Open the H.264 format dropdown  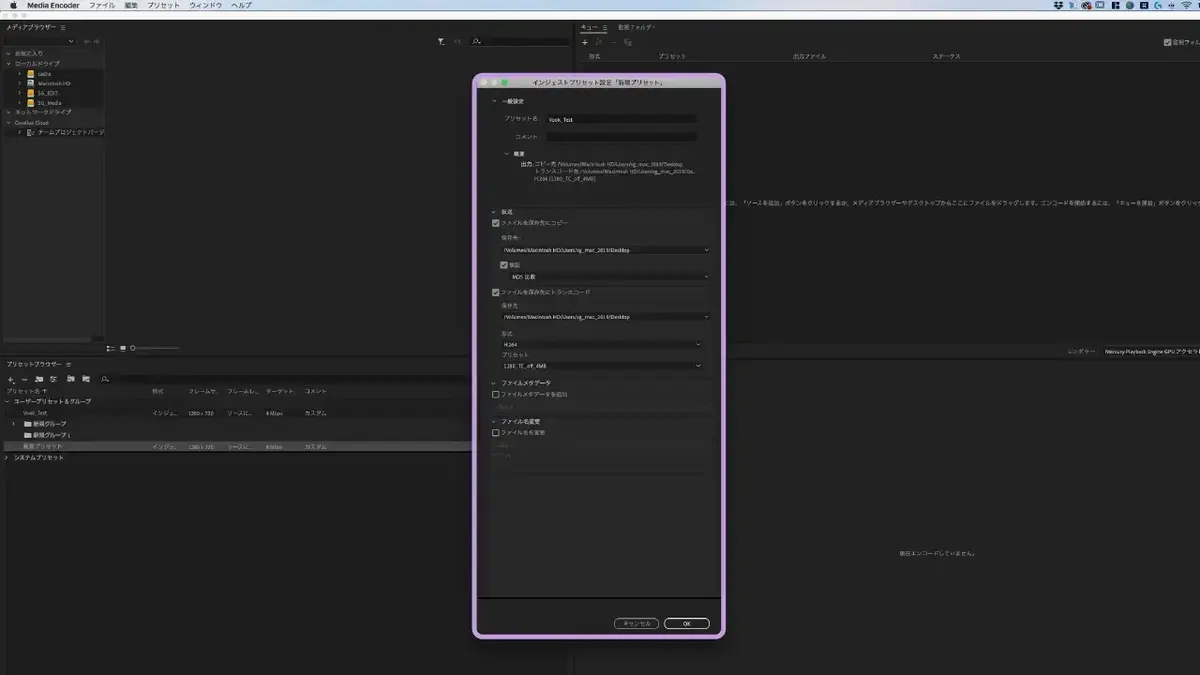602,344
